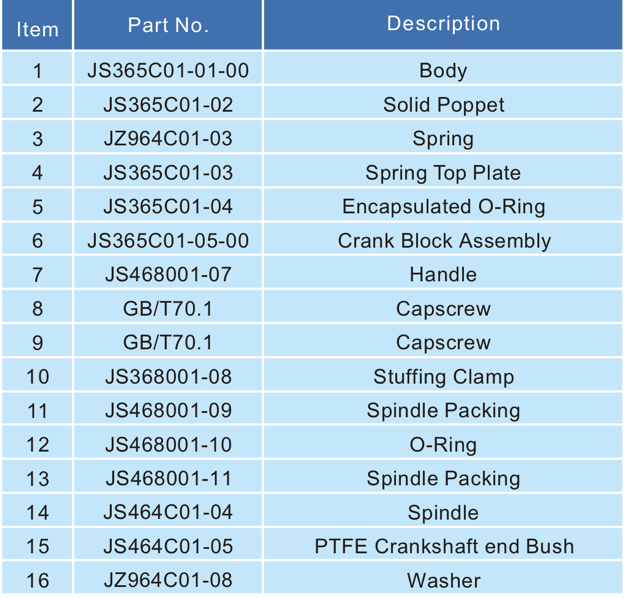Click the Item column header
Screen dimensions: 627x600
37,29
